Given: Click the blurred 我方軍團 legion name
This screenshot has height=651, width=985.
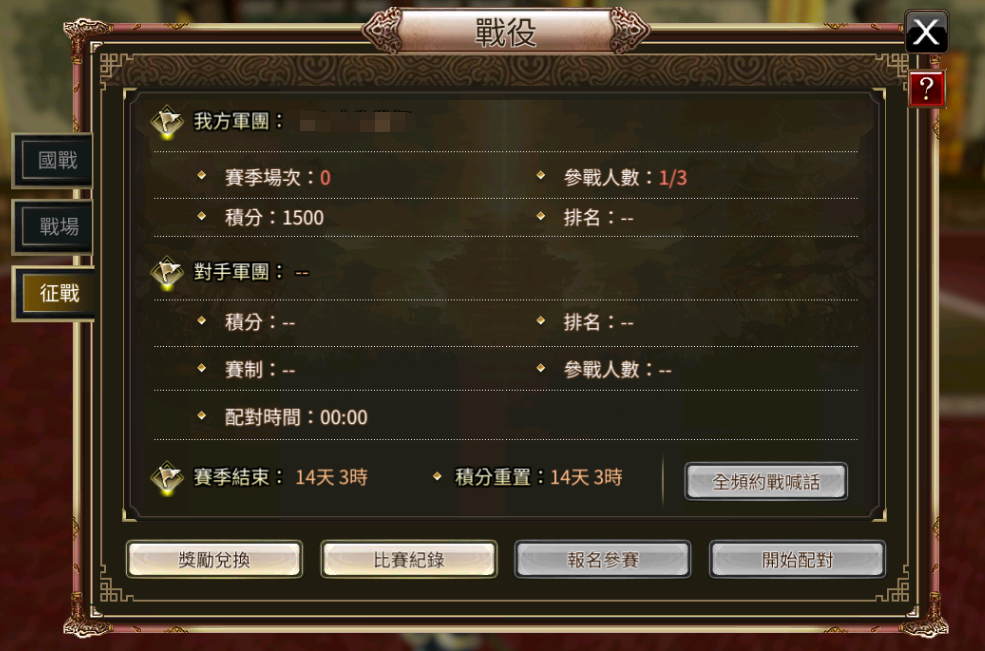Looking at the screenshot, I should click(355, 121).
